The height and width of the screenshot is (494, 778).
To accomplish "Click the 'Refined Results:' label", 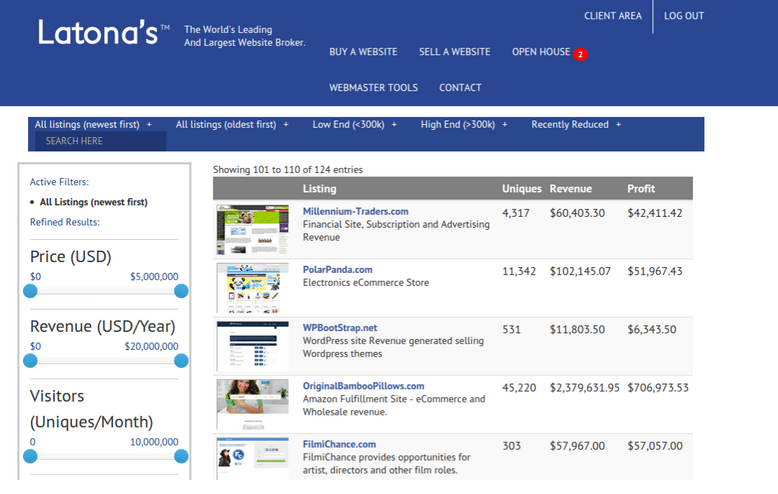I will [65, 222].
